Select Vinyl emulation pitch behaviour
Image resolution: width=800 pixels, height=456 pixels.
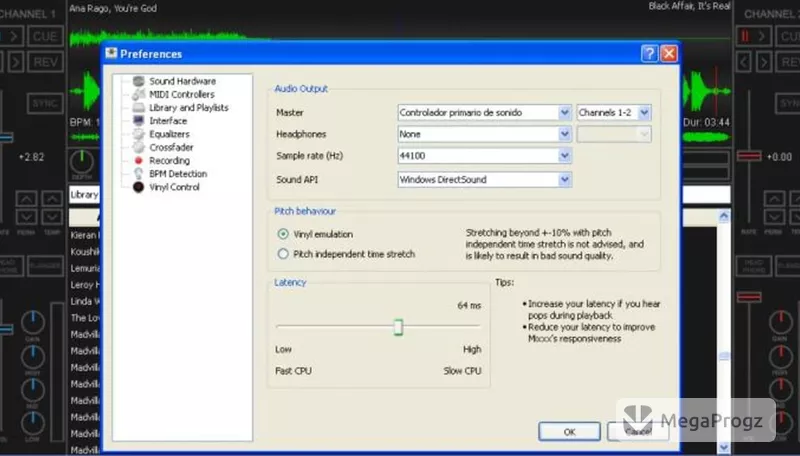pyautogui.click(x=283, y=234)
